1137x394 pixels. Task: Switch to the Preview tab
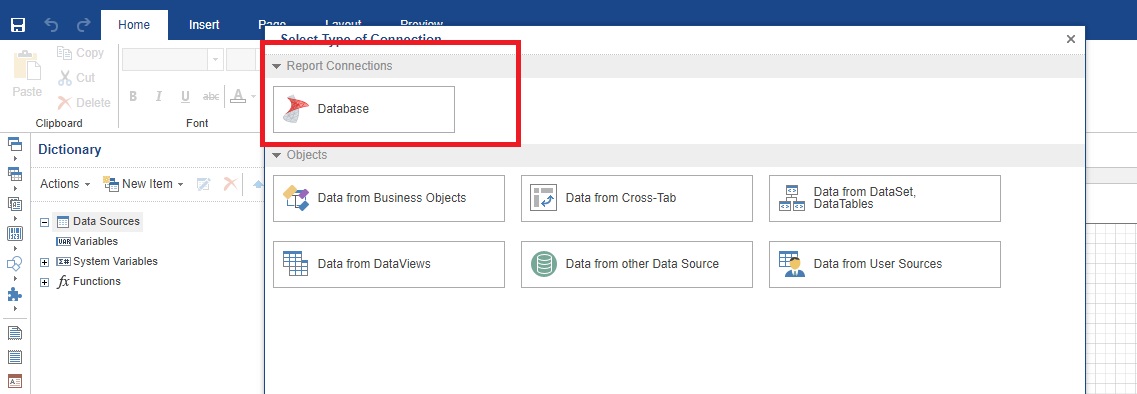click(421, 24)
